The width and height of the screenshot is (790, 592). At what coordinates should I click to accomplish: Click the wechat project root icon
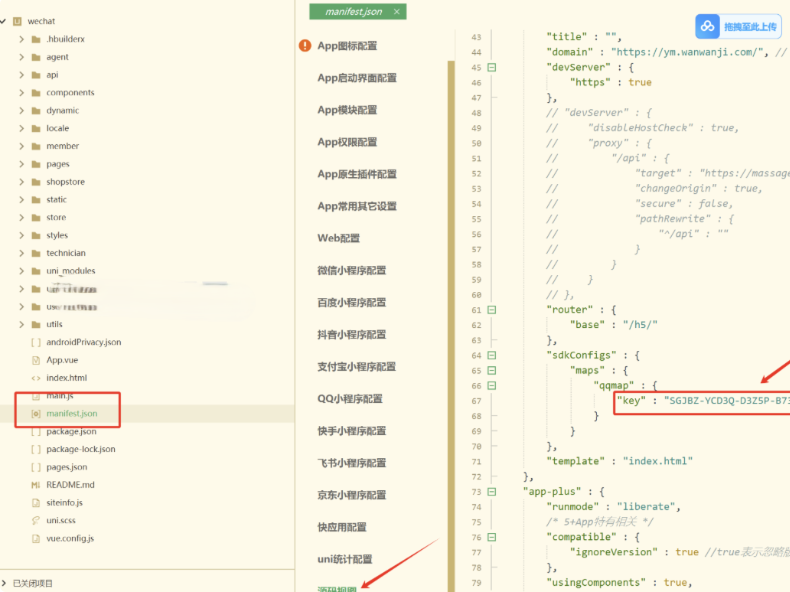pos(17,21)
